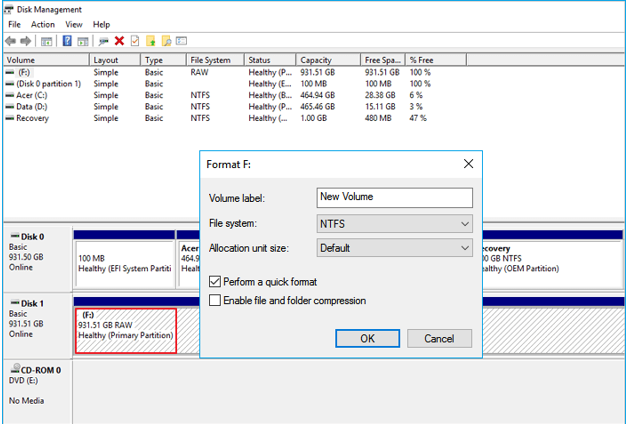Click the DVD (E:) text
Viewport: 627px width, 424px height.
tap(24, 380)
